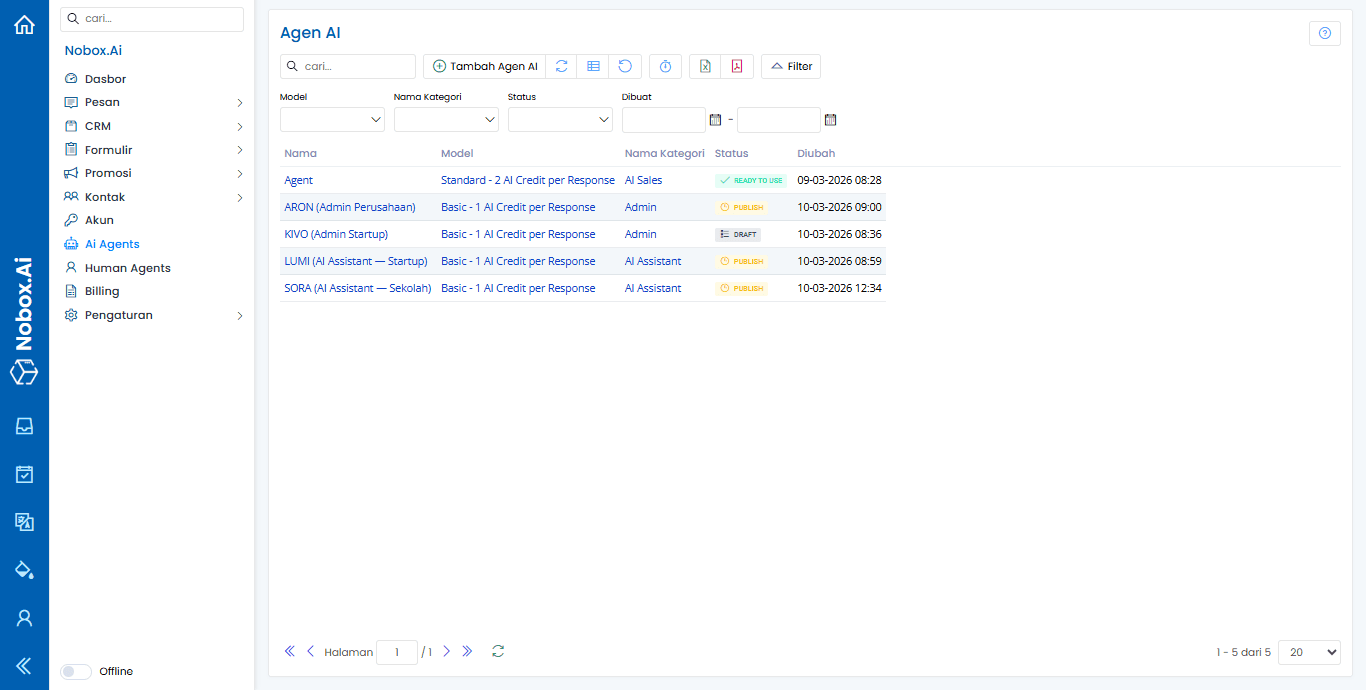Click the Export to Excel icon

(x=705, y=66)
